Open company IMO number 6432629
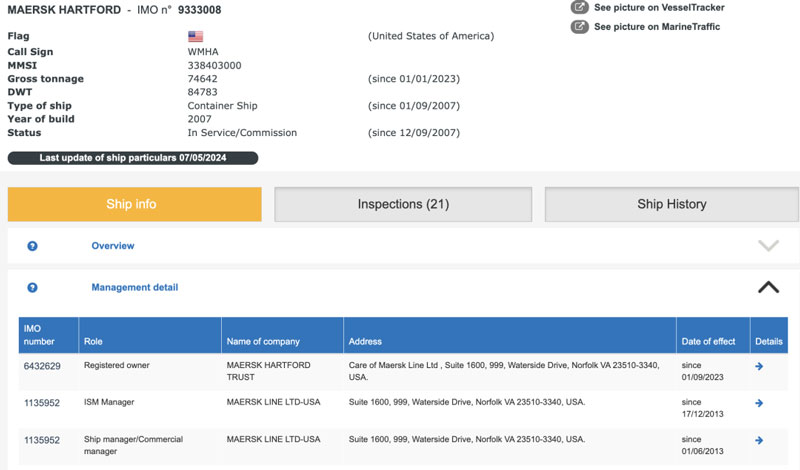This screenshot has height=470, width=800. [42, 366]
